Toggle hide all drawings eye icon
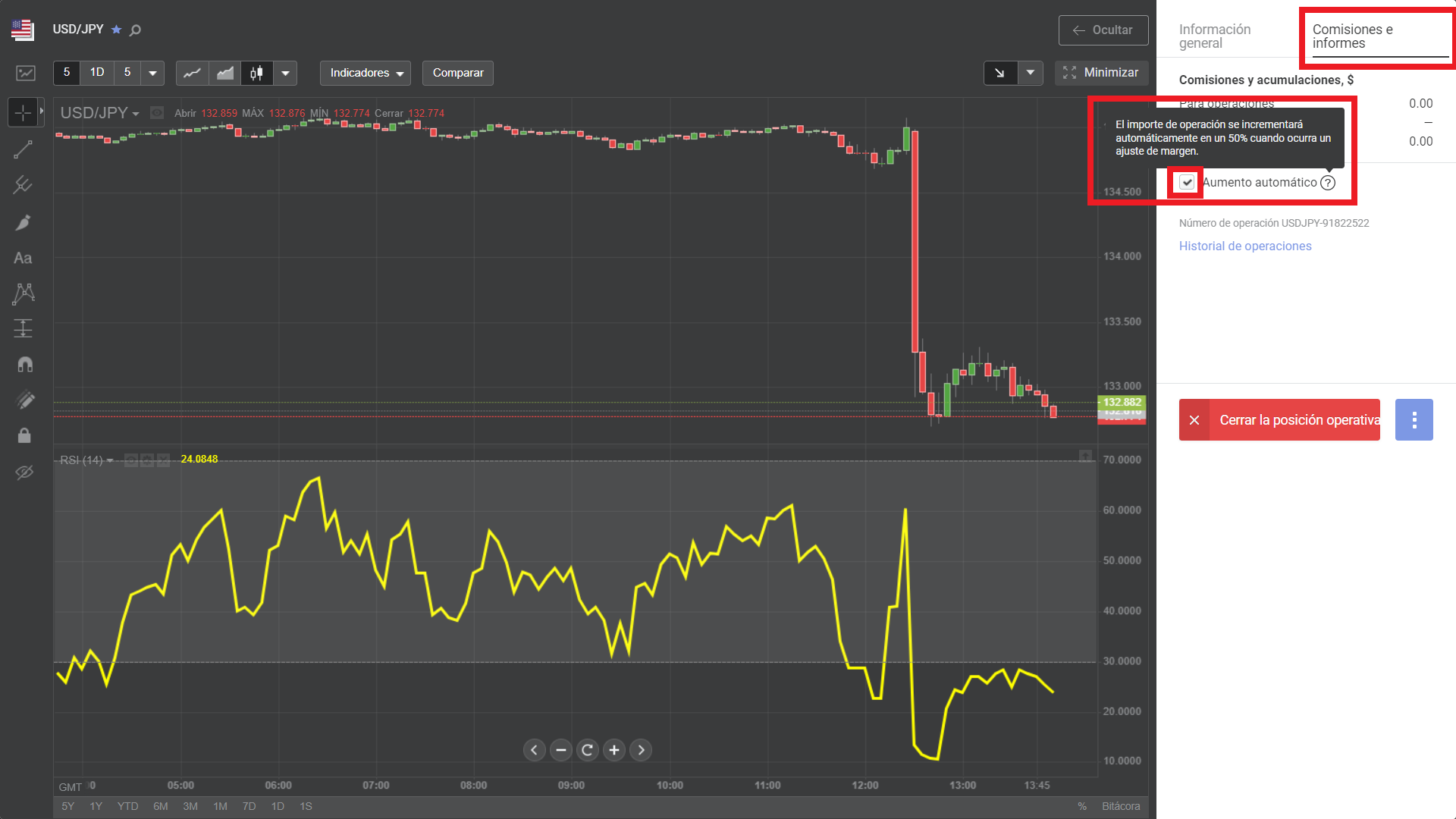1456x819 pixels. [x=24, y=472]
